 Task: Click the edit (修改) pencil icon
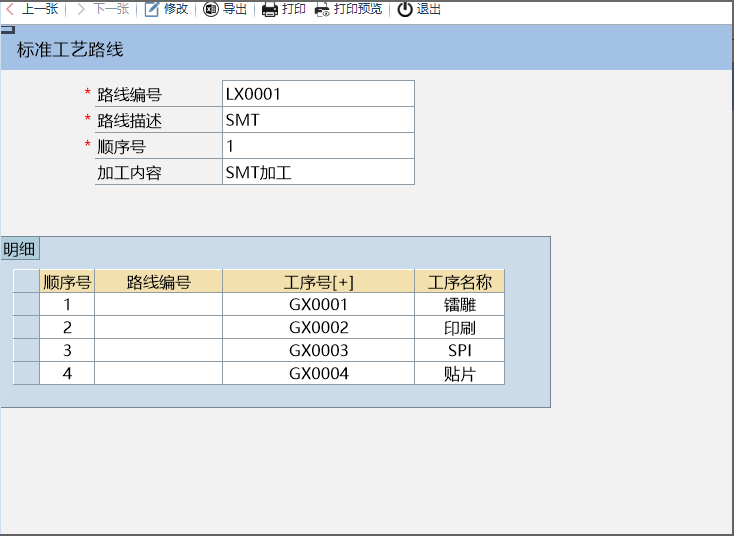click(x=152, y=9)
